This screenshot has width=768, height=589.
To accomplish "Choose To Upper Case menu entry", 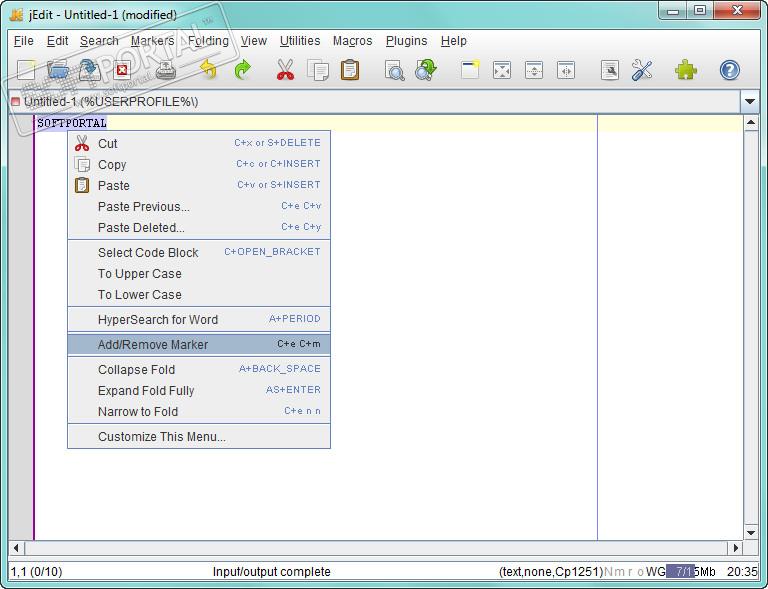I will tap(199, 274).
